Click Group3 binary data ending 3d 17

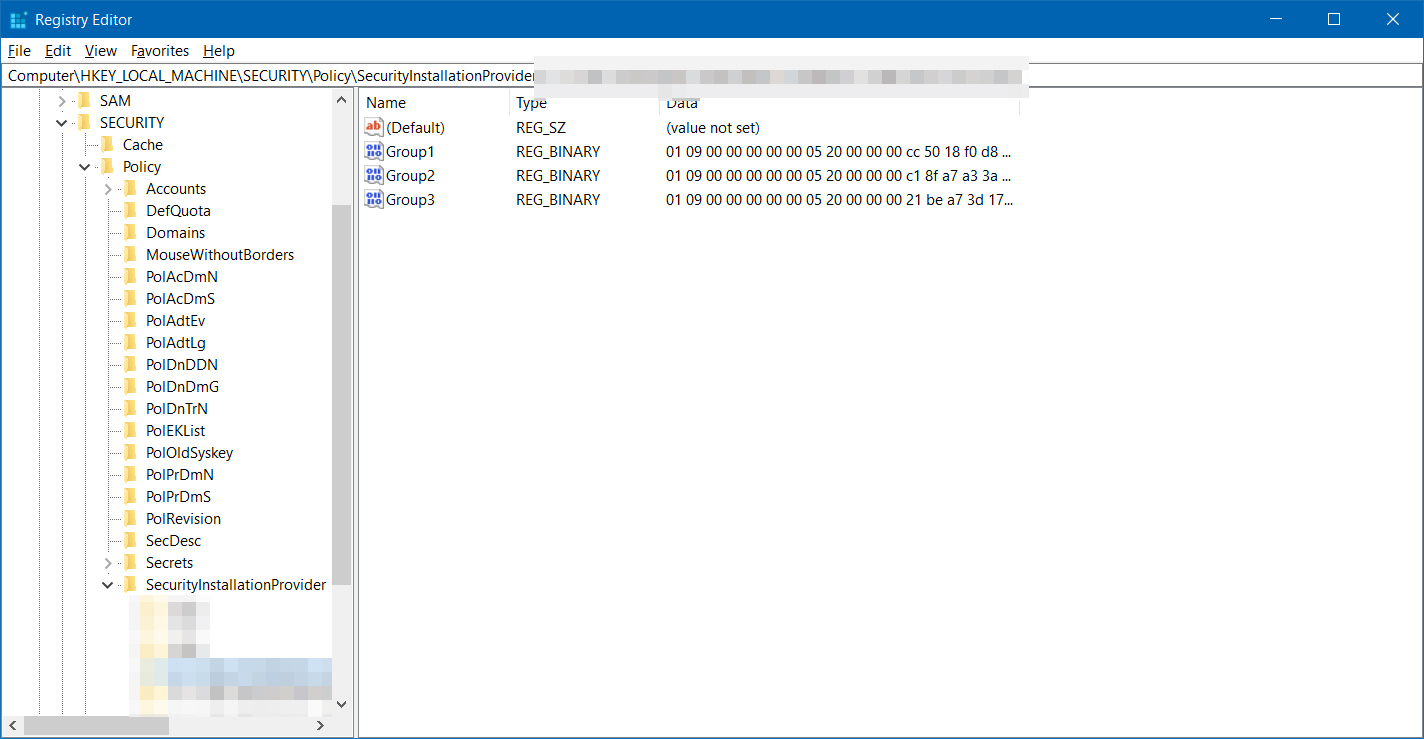839,200
